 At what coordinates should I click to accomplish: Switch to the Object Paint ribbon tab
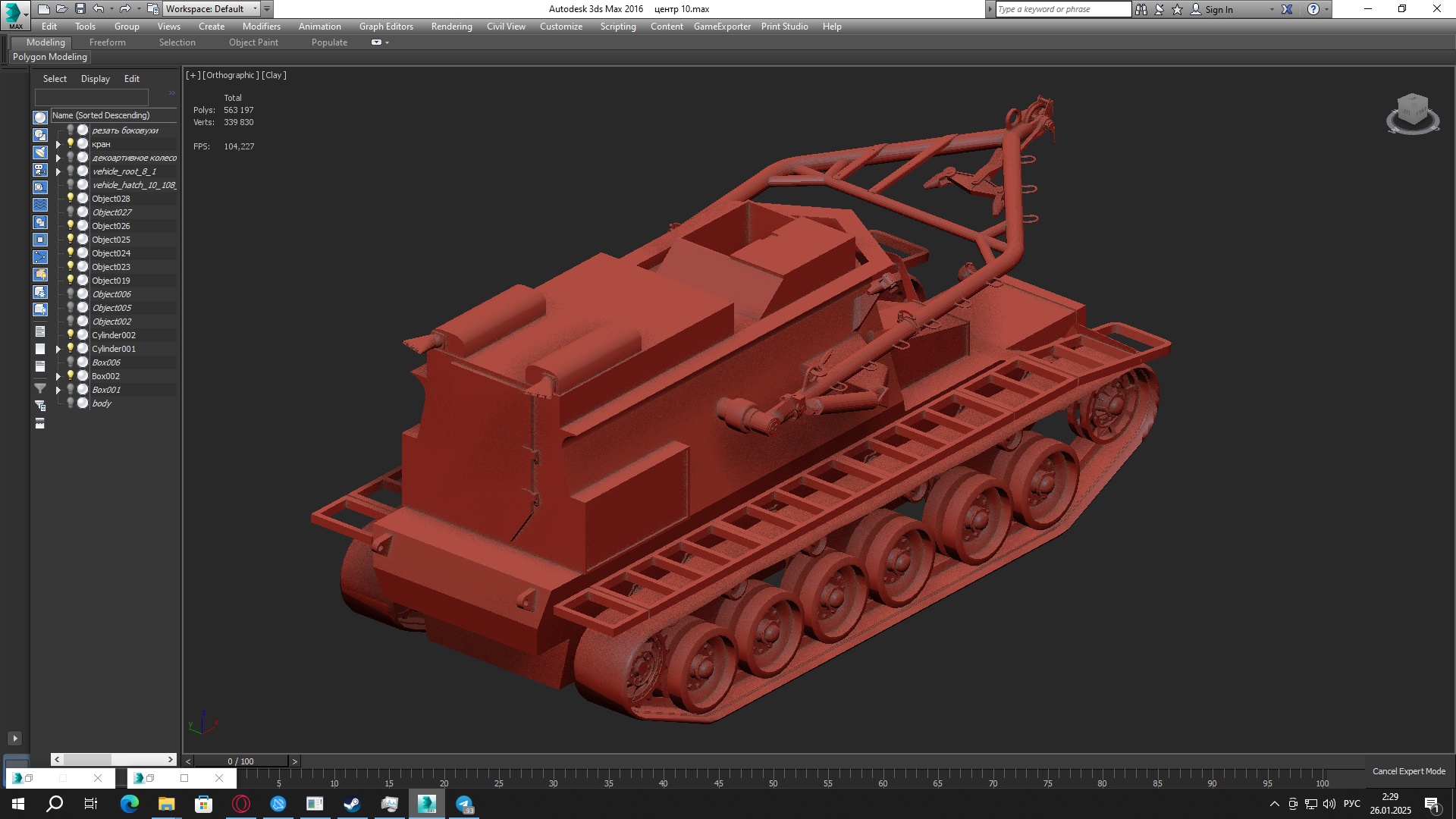[253, 42]
